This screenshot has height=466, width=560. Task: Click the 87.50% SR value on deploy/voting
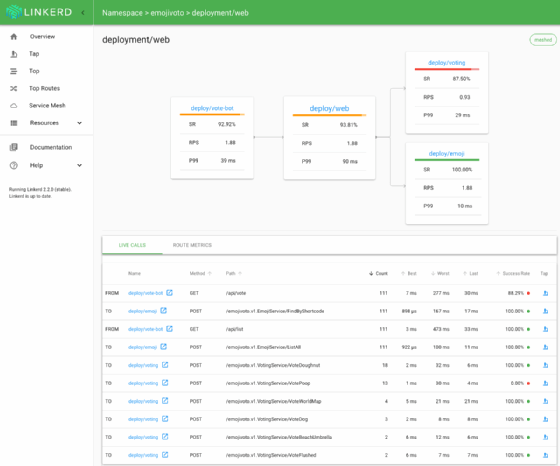tap(461, 79)
